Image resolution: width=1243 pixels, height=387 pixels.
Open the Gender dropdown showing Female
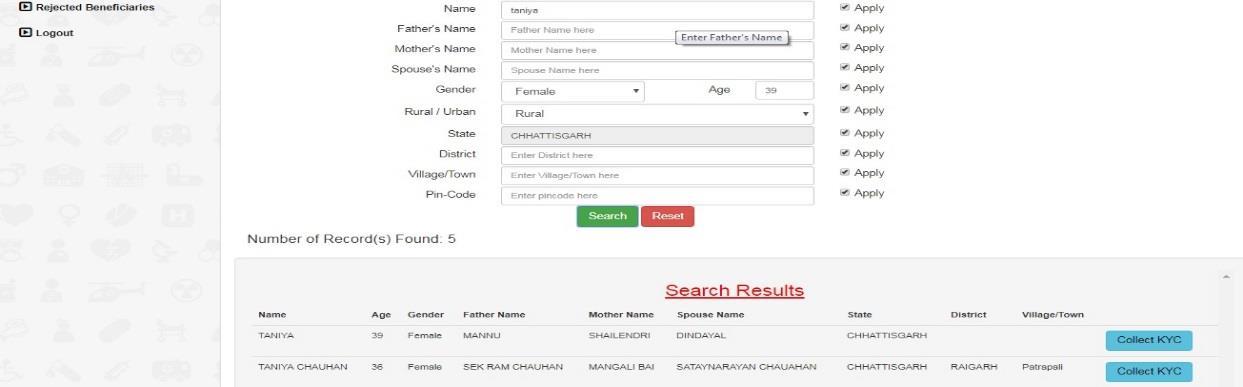[x=573, y=91]
